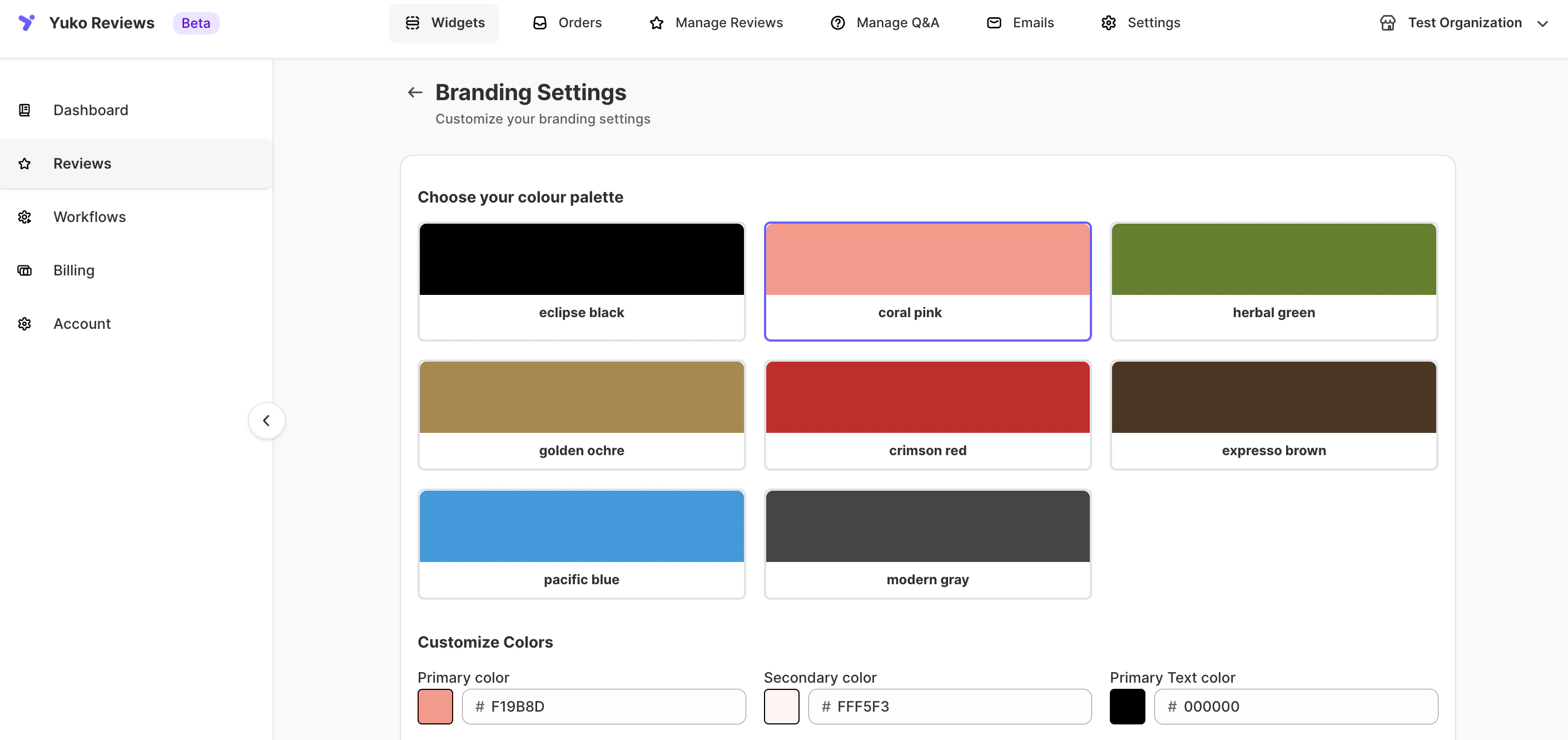Go back using the arrow beside Branding Settings
The height and width of the screenshot is (740, 1568).
415,92
